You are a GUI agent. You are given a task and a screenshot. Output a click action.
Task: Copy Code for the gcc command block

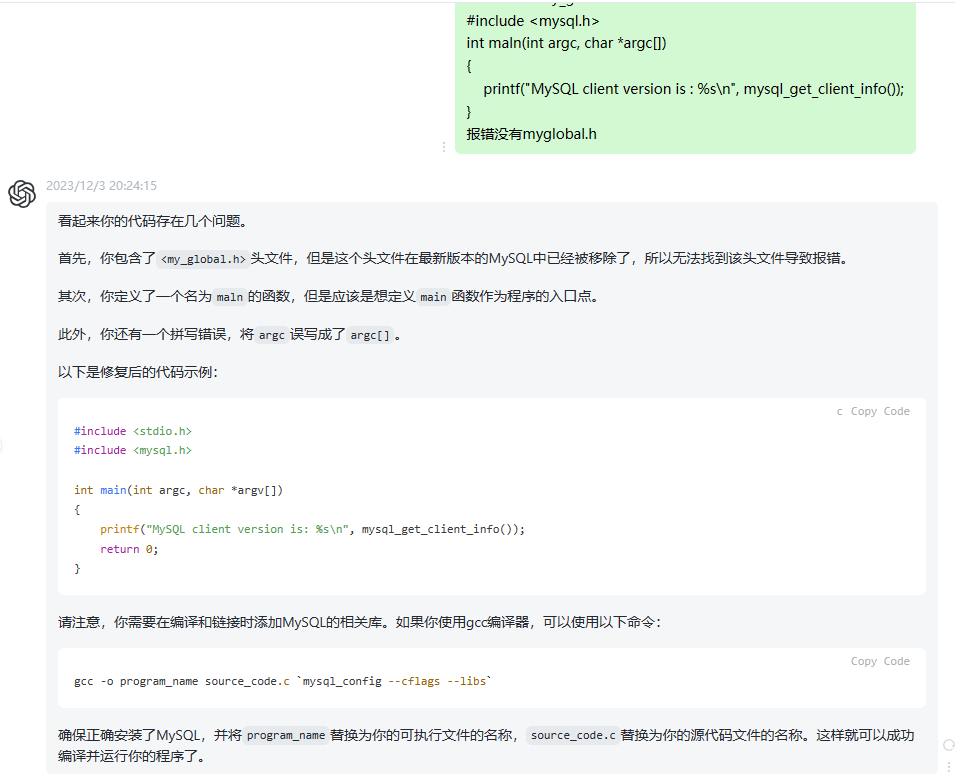[x=880, y=661]
